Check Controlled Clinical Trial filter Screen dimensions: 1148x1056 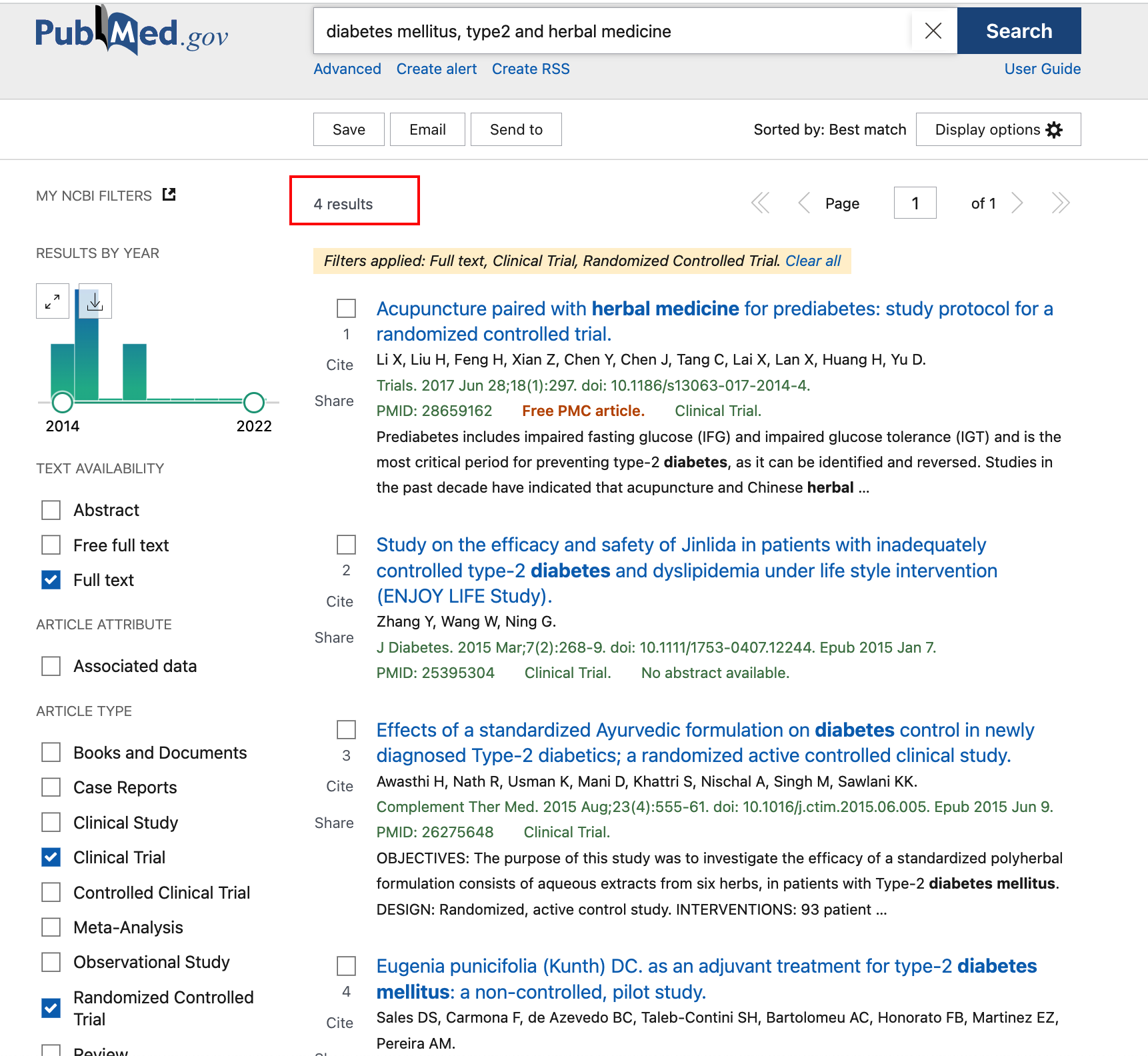click(x=51, y=893)
